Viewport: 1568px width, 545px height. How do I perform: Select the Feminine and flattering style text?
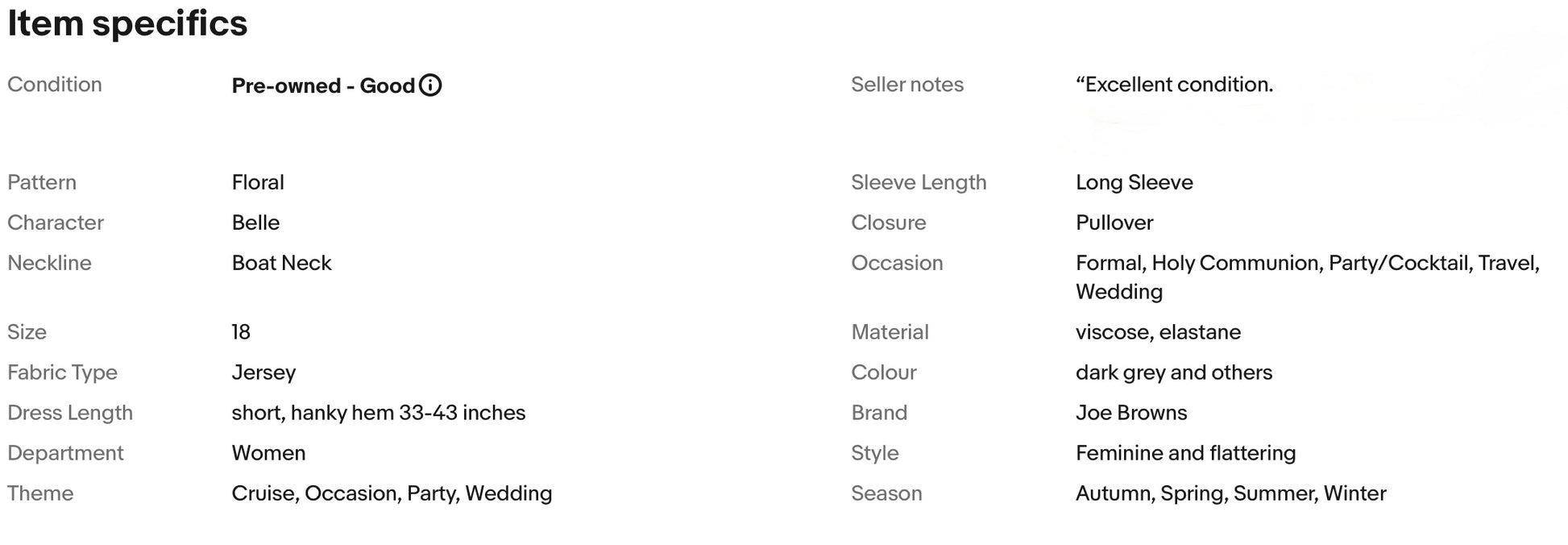pyautogui.click(x=1185, y=453)
